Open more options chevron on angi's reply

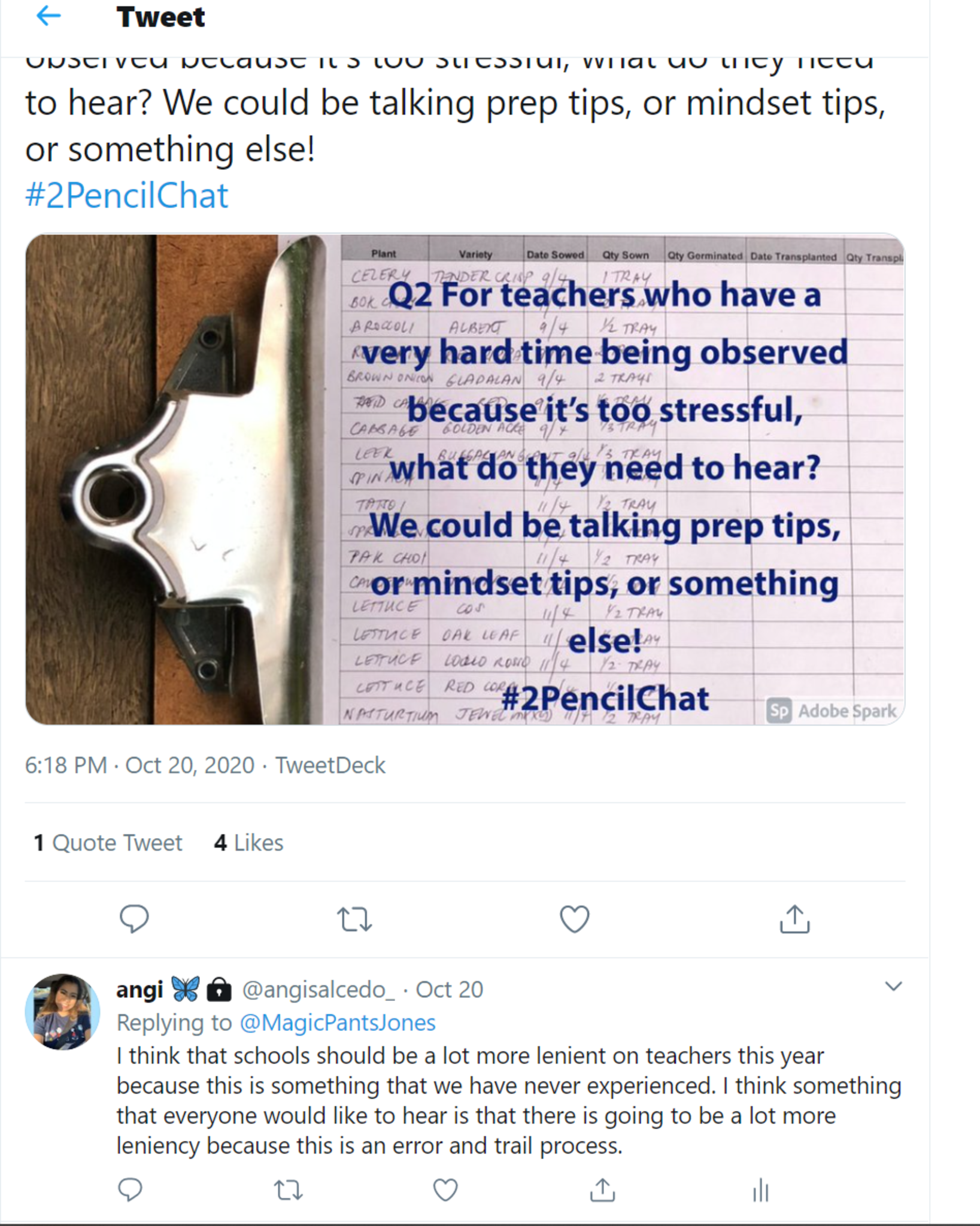[x=893, y=987]
